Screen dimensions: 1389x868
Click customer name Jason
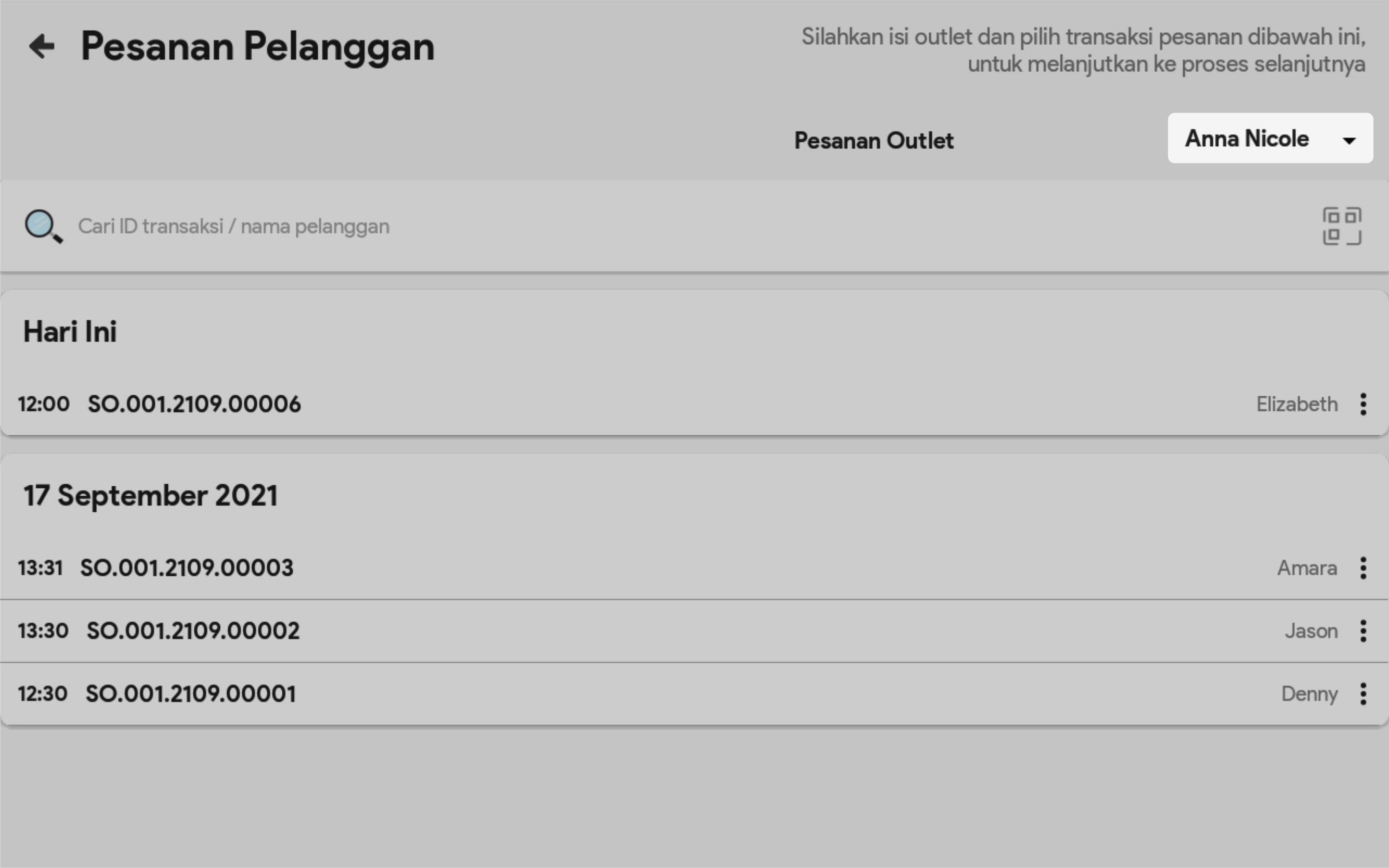[1311, 631]
